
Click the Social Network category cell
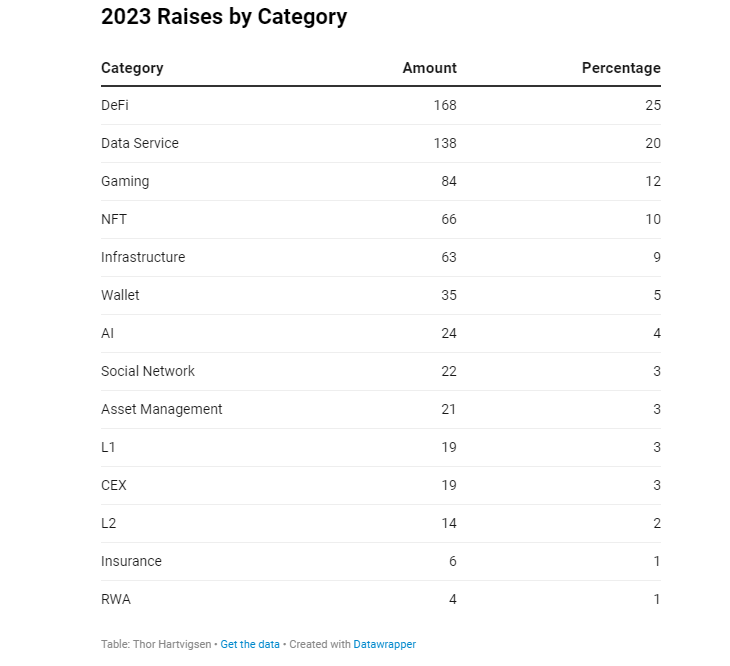pyautogui.click(x=148, y=371)
